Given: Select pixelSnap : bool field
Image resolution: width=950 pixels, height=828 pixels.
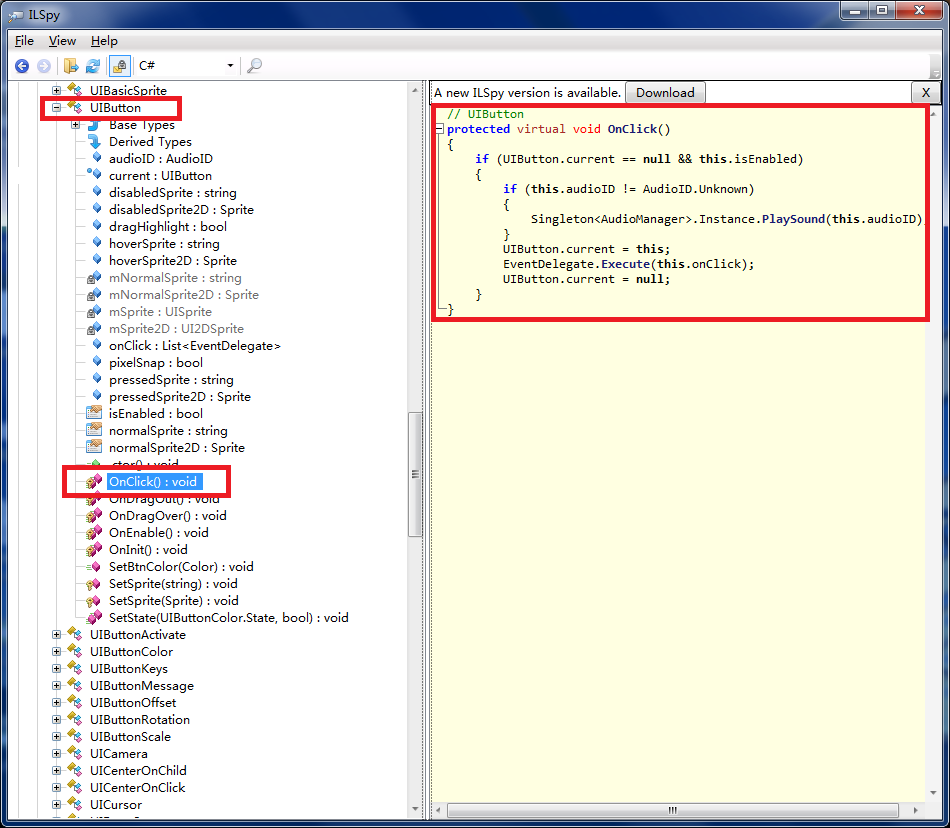Looking at the screenshot, I should [156, 363].
